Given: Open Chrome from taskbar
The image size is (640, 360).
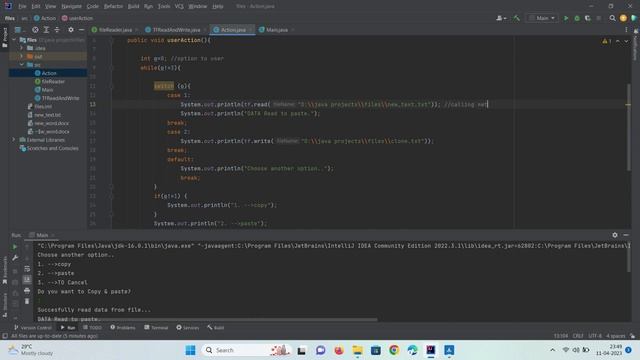Looking at the screenshot, I should [x=394, y=350].
